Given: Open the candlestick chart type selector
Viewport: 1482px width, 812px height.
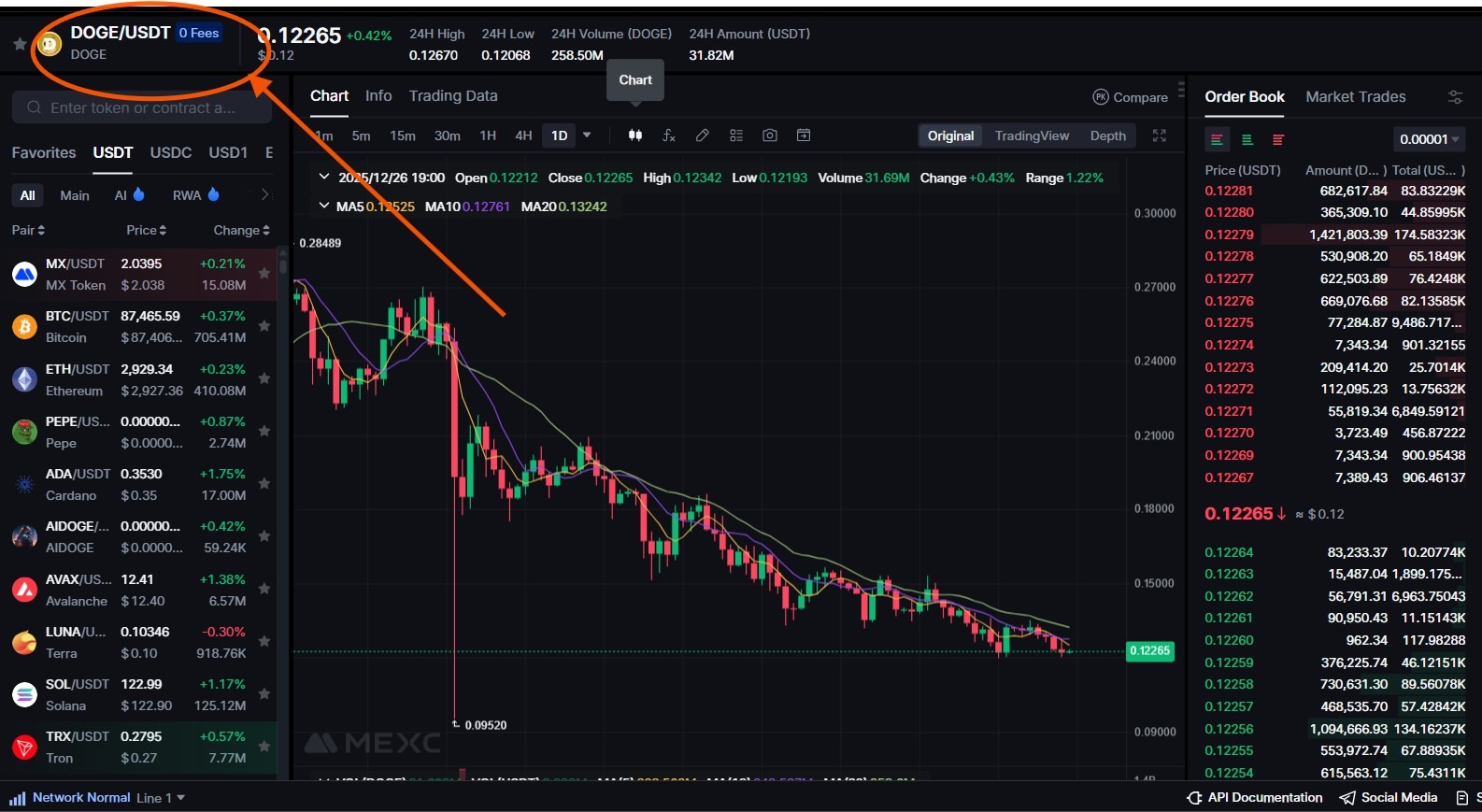Looking at the screenshot, I should 635,135.
